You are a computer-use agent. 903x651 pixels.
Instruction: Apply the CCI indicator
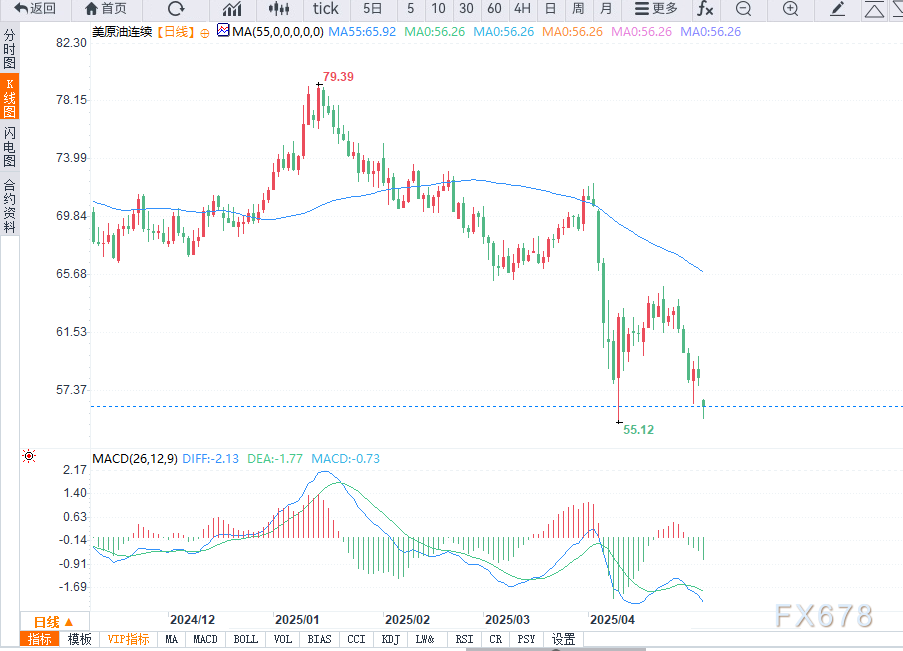356,639
